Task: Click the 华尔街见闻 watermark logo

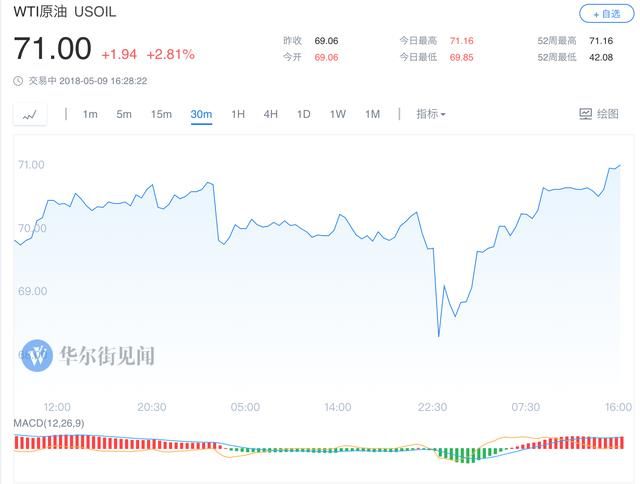Action: [37, 355]
